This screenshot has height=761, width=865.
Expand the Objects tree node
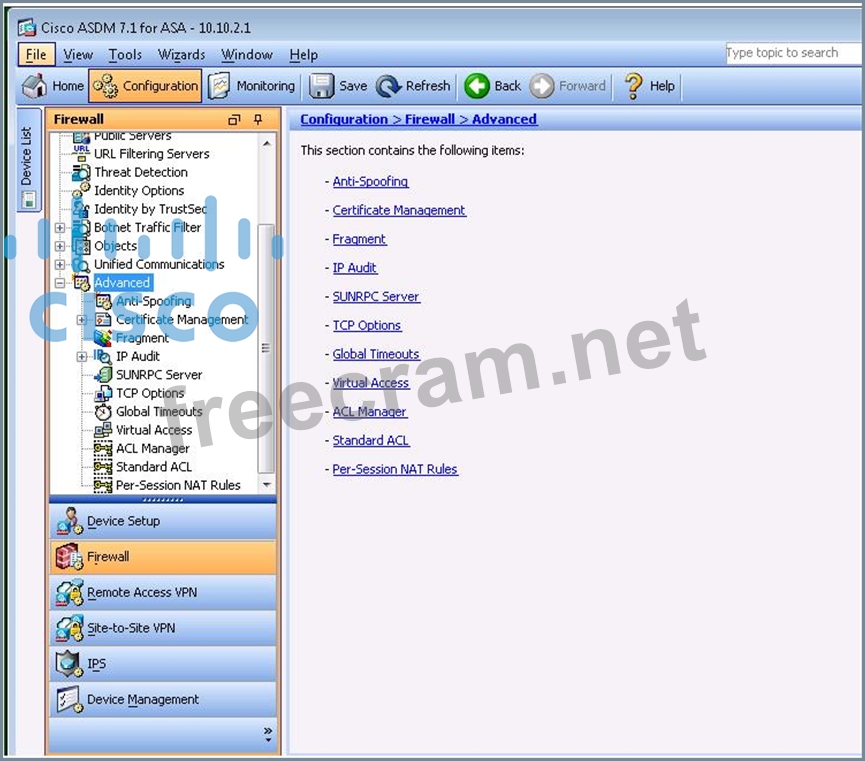(60, 246)
